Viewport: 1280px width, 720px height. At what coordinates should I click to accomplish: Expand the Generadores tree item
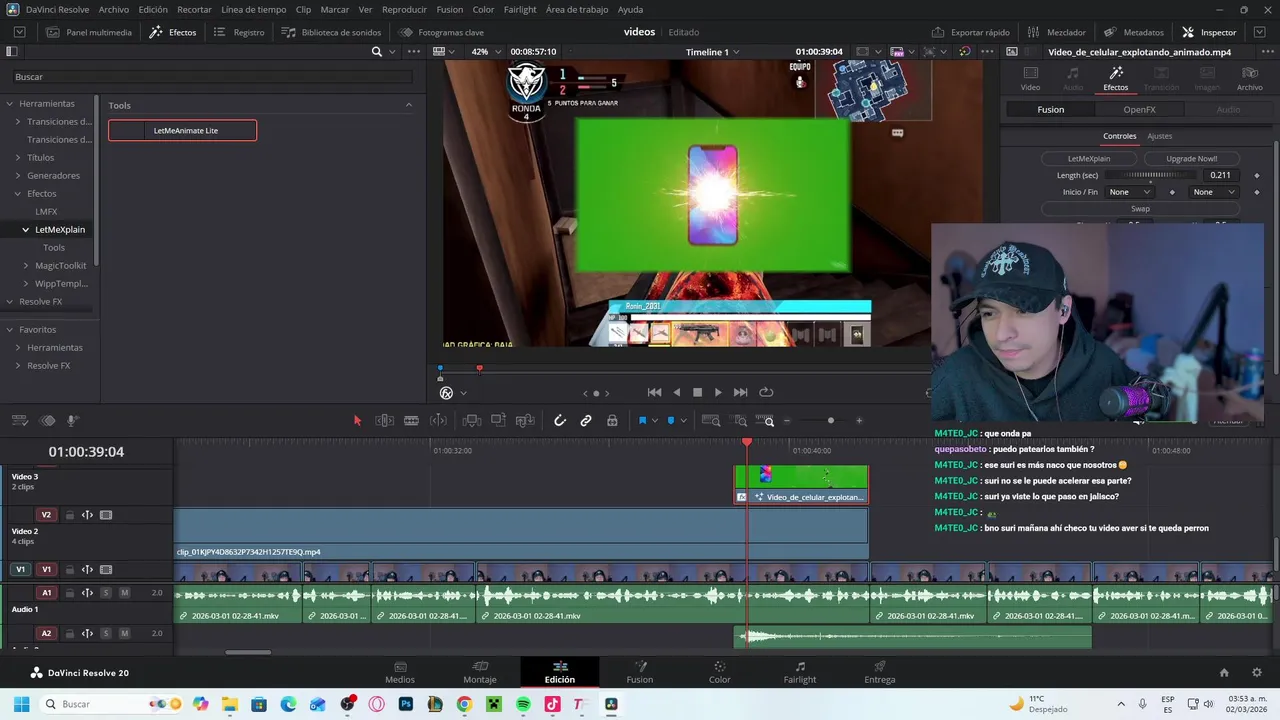coord(18,176)
